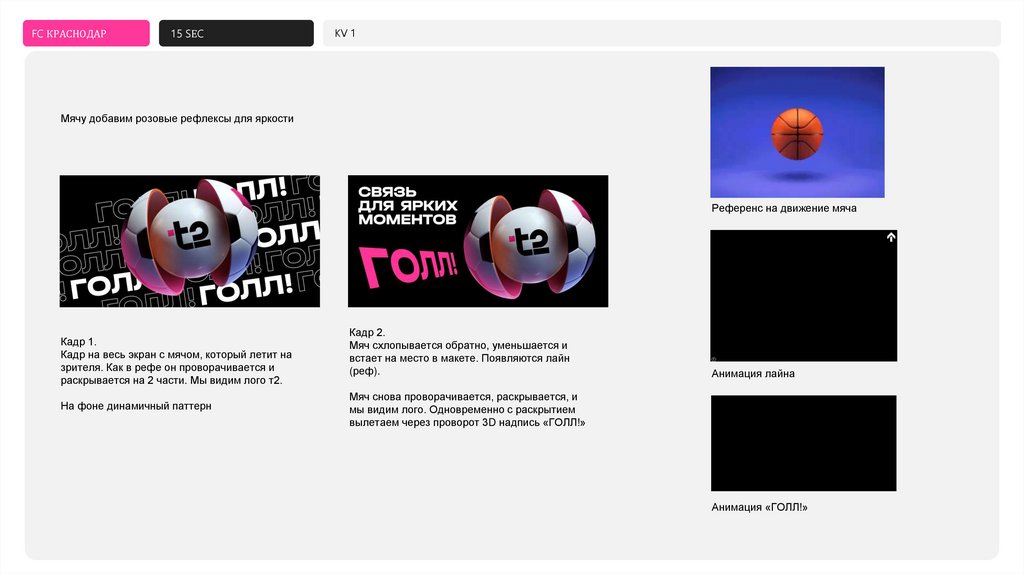The height and width of the screenshot is (574, 1024).
Task: Open the black Анимация «ГОЛЛ!» video frame
Action: [803, 443]
